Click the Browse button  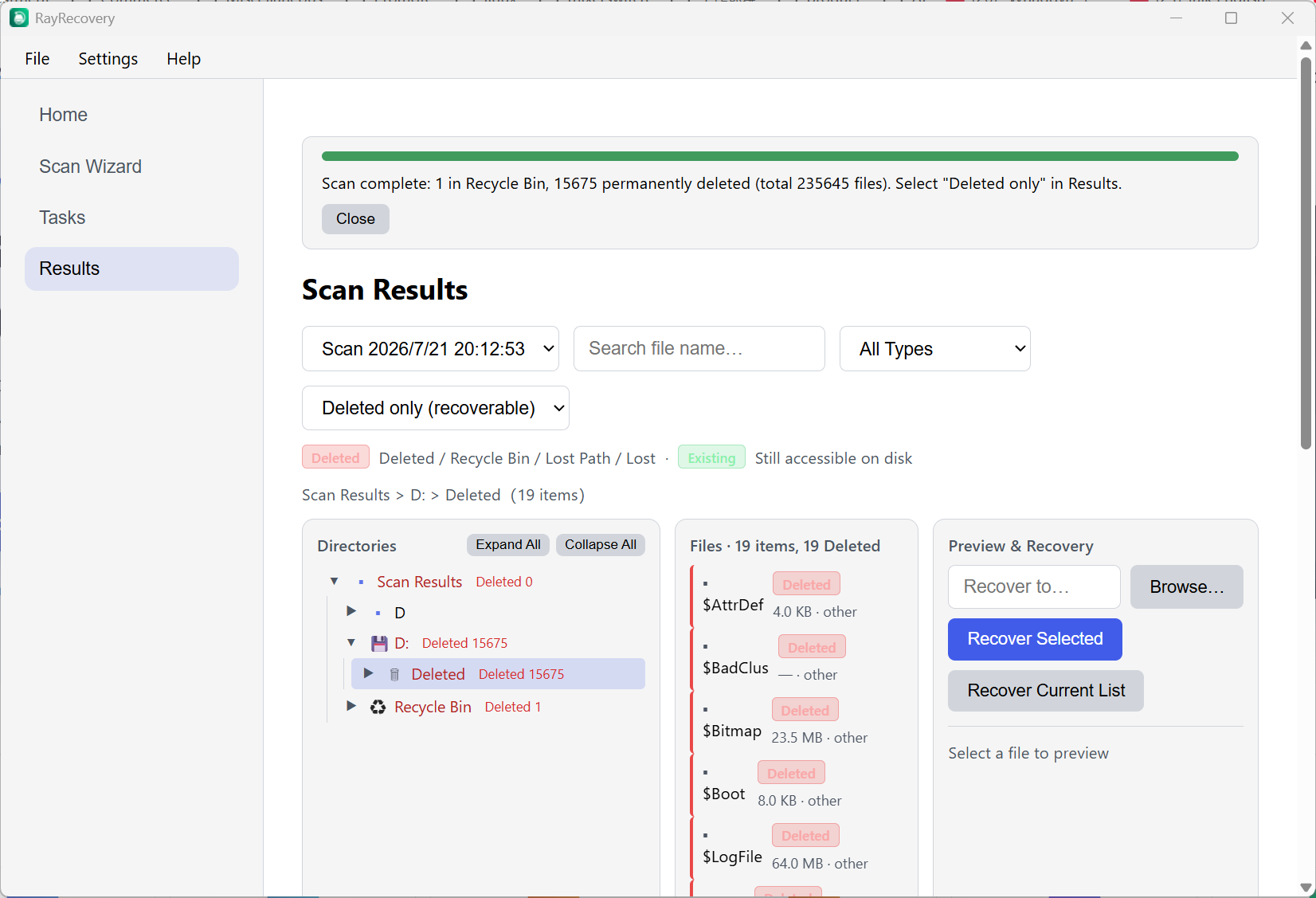pyautogui.click(x=1186, y=587)
